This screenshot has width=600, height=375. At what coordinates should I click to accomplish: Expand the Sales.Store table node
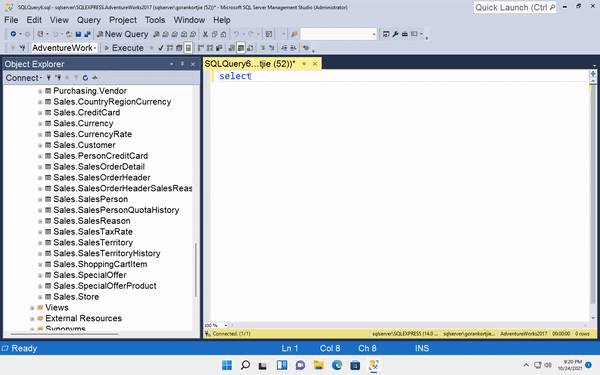tap(40, 297)
